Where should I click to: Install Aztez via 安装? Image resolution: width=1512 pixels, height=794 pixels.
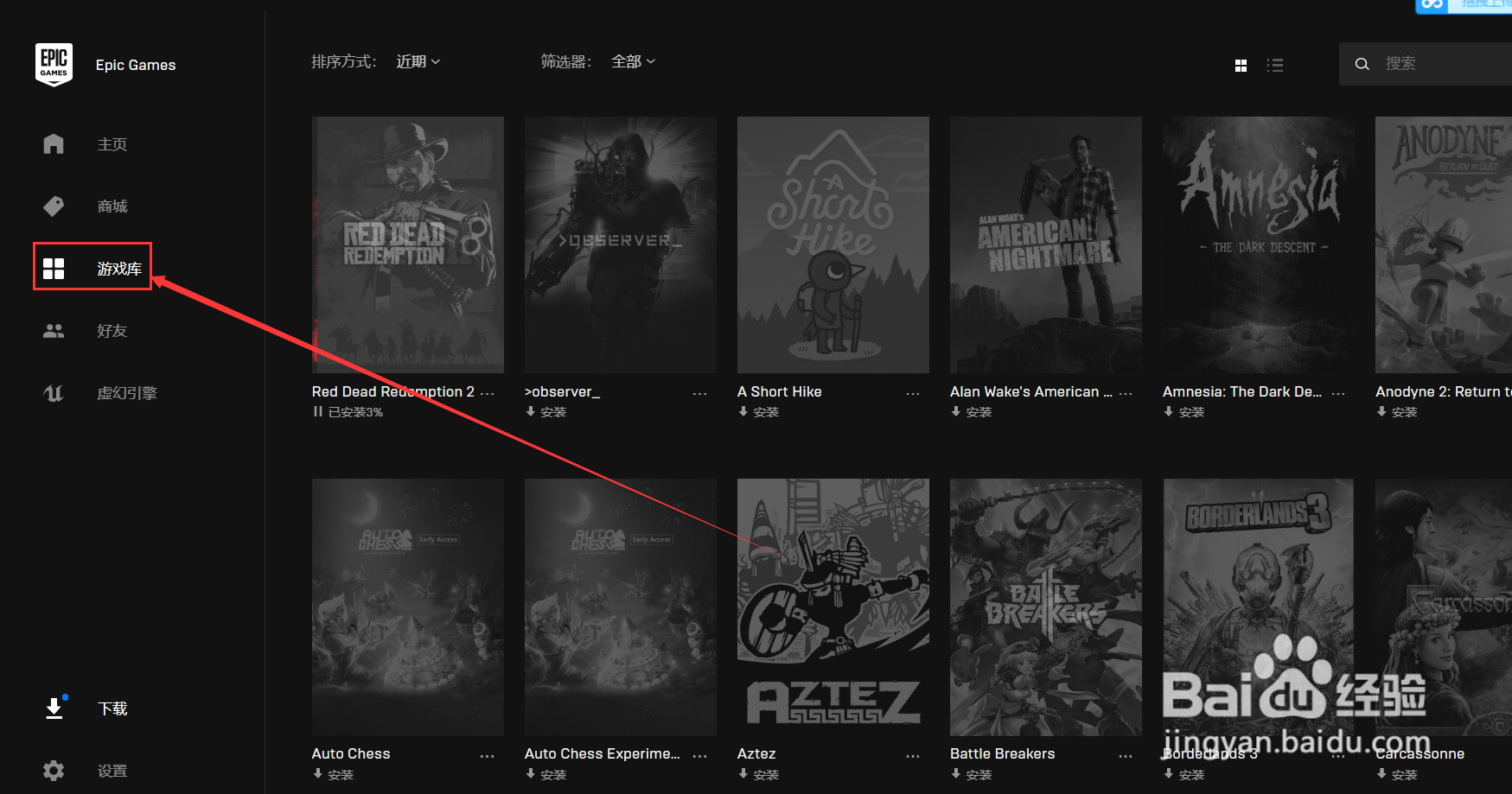[758, 775]
